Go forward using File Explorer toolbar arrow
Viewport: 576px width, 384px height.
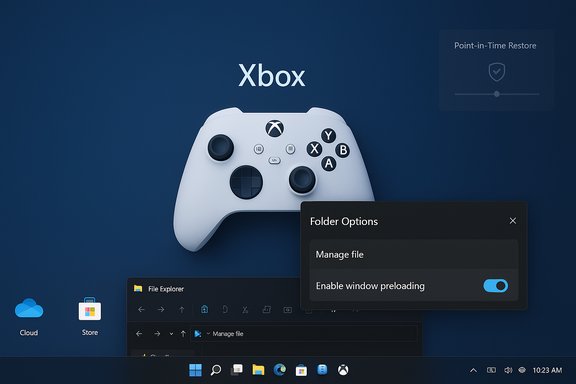[161, 310]
